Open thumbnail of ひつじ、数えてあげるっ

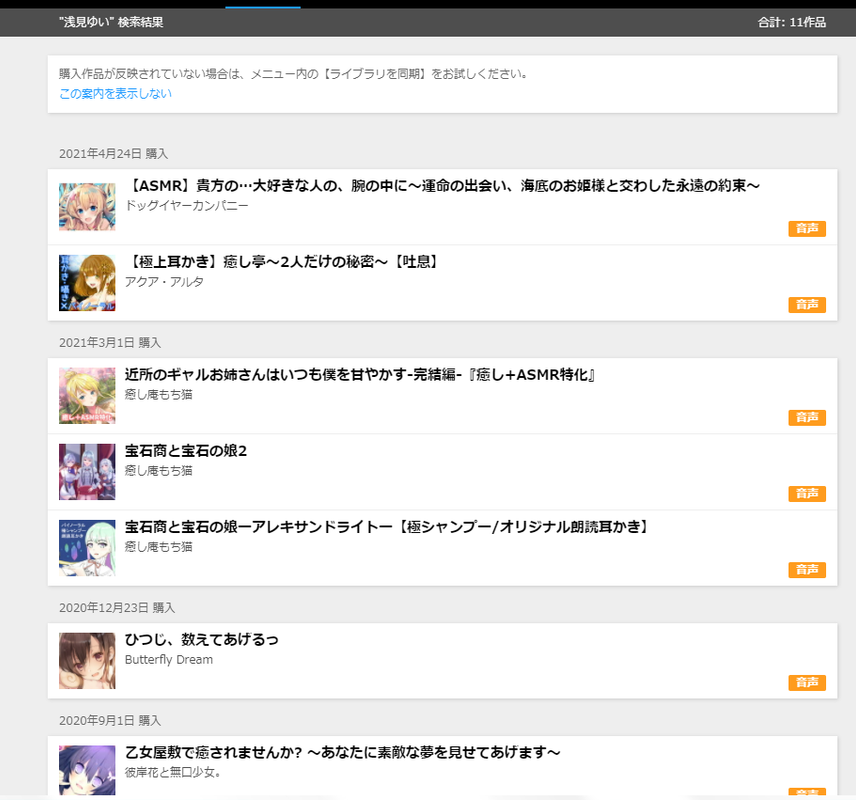click(87, 661)
